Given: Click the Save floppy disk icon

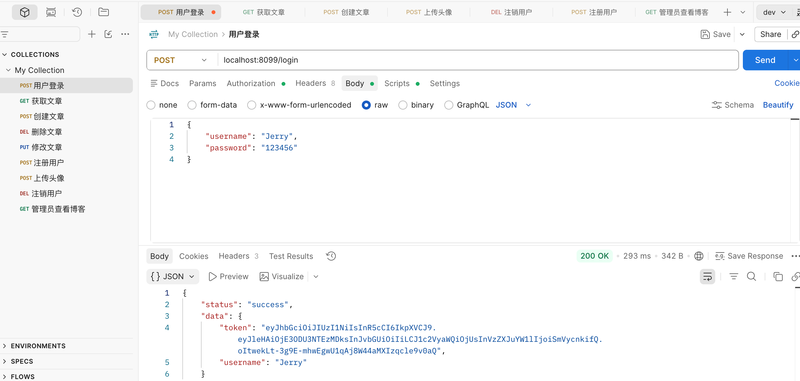Looking at the screenshot, I should [705, 34].
